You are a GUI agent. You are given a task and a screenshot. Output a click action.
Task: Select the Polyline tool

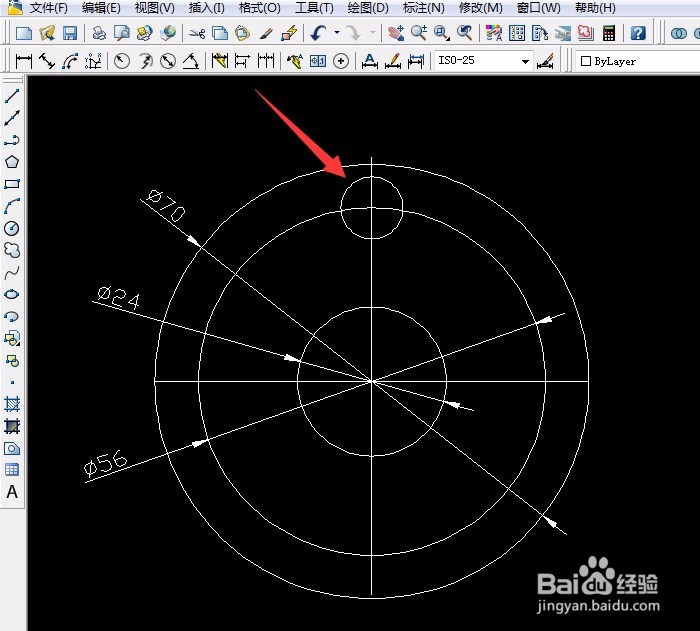pyautogui.click(x=12, y=140)
